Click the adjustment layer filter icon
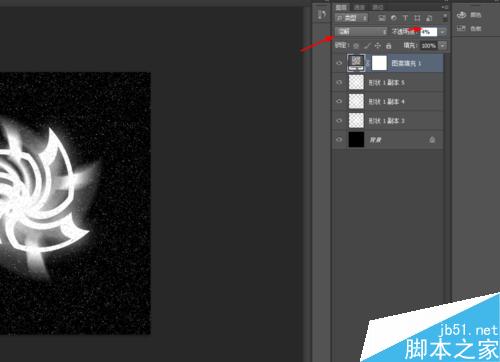The height and width of the screenshot is (362, 500). click(x=394, y=18)
